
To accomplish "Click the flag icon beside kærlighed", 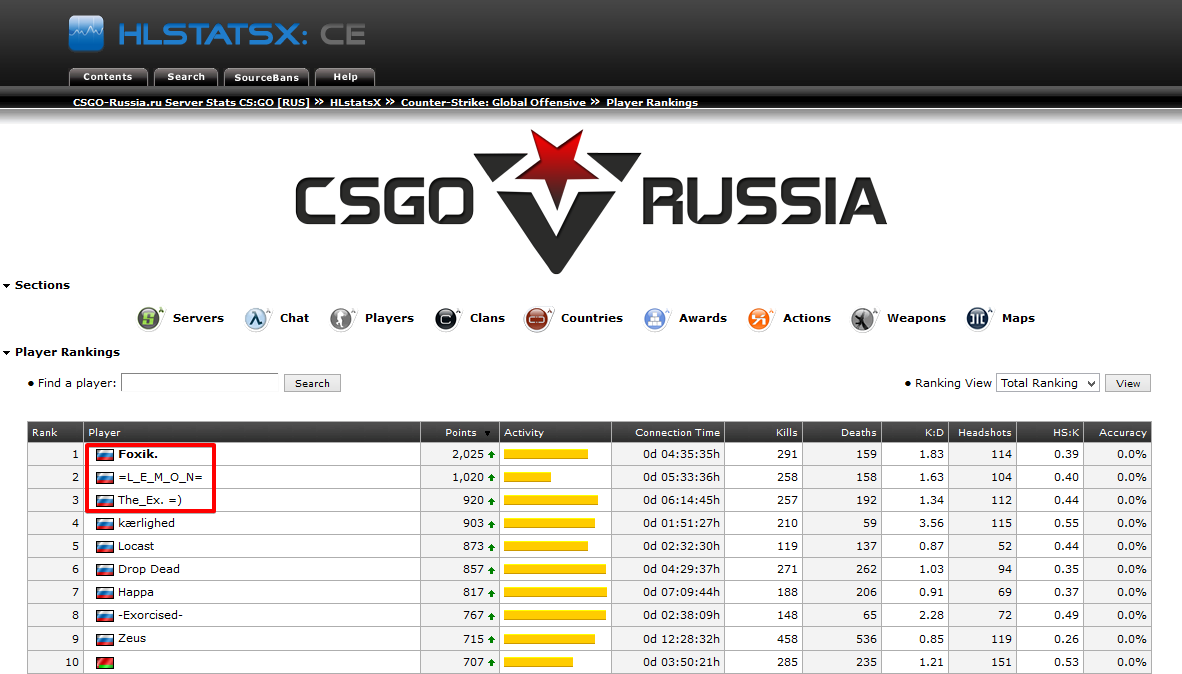I will point(105,524).
